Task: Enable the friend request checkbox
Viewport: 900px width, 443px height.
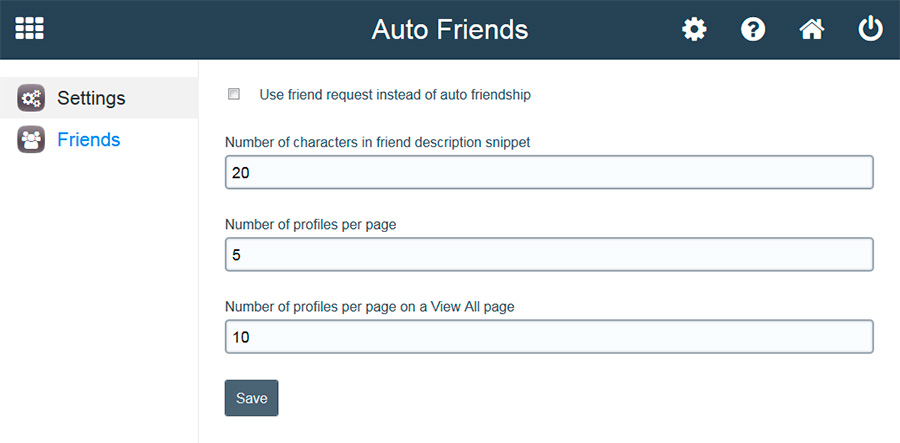Action: click(x=234, y=94)
